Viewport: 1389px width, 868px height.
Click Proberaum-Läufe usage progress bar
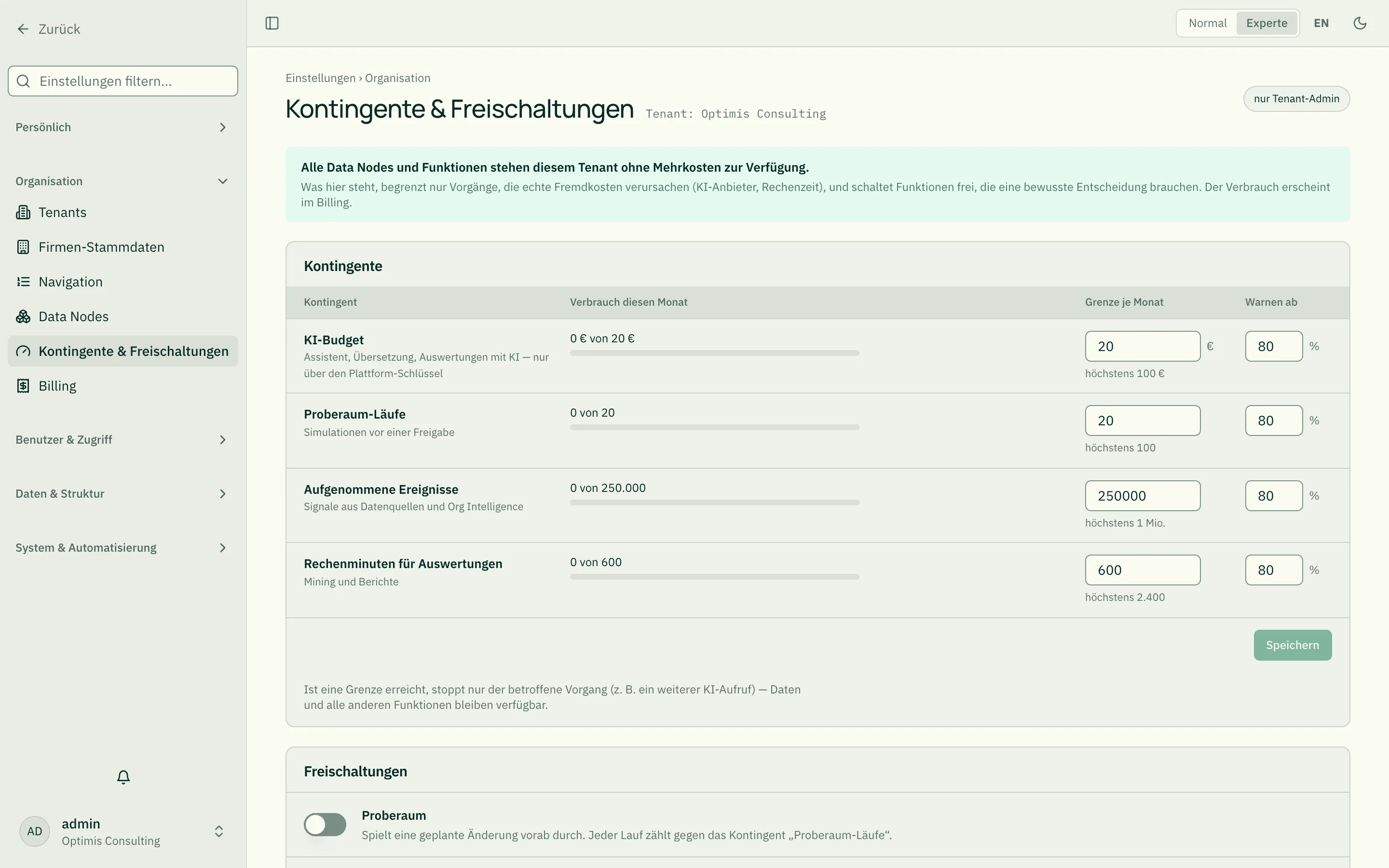[714, 427]
